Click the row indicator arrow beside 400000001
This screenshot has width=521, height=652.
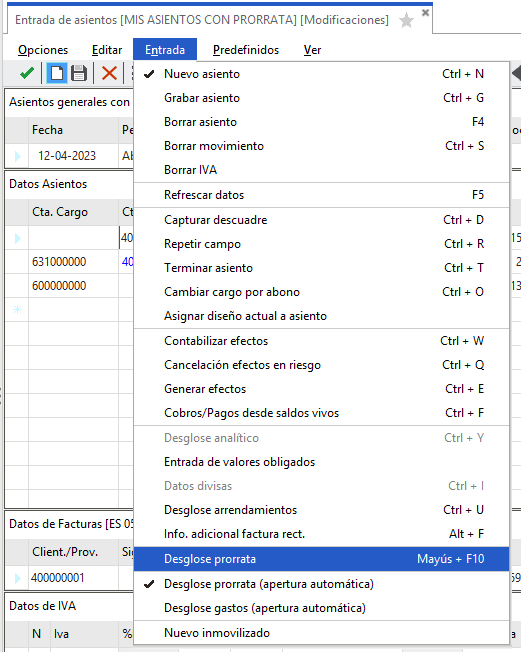[17, 578]
